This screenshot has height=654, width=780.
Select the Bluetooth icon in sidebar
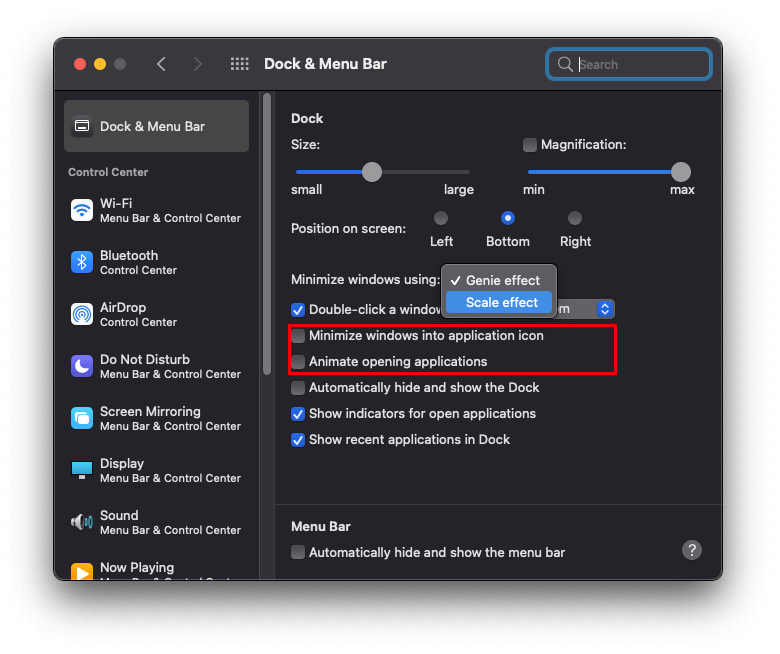82,262
